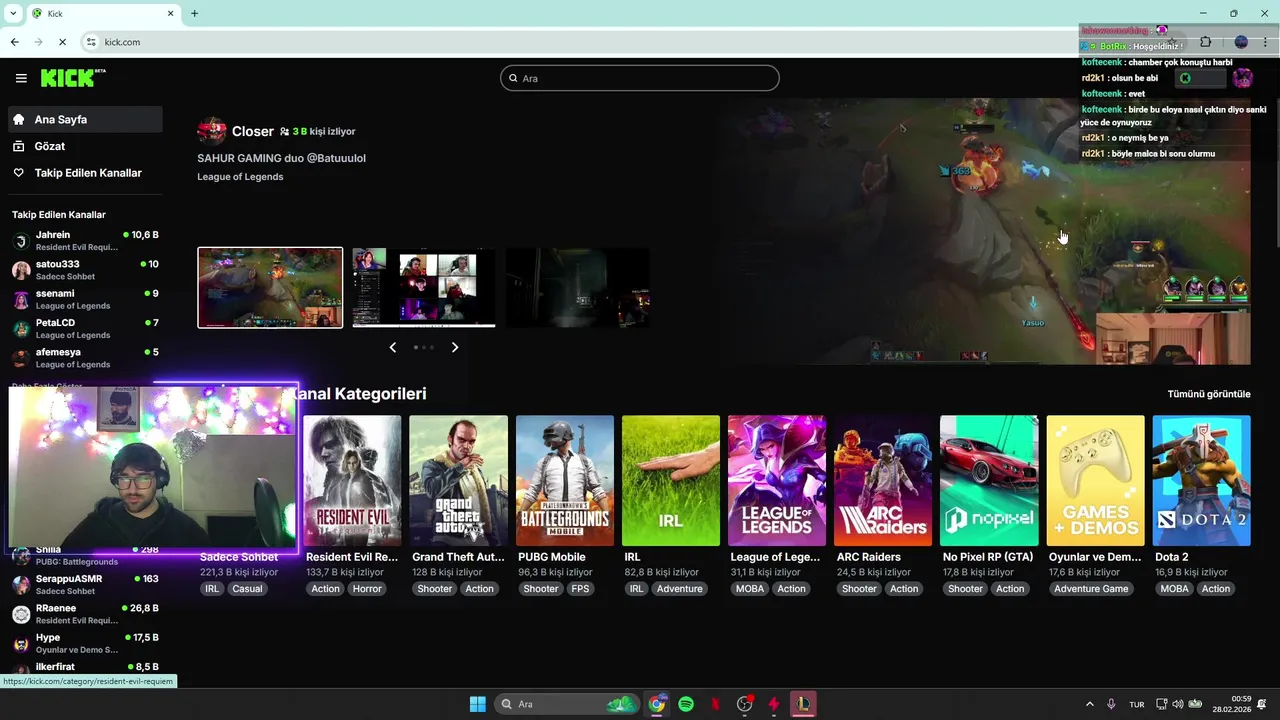Open the tab search dropdown chevron

(x=13, y=13)
